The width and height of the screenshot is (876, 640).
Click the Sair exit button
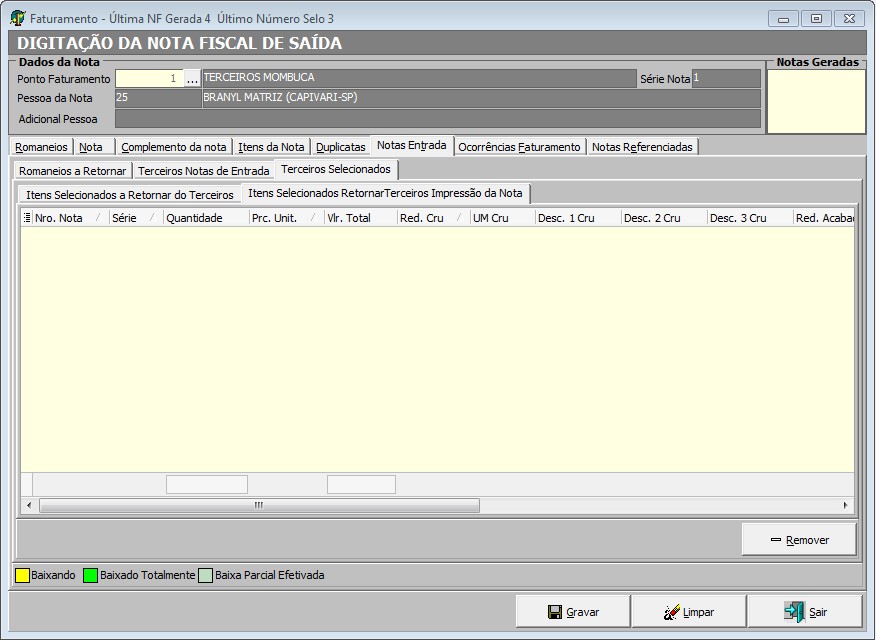coord(805,612)
